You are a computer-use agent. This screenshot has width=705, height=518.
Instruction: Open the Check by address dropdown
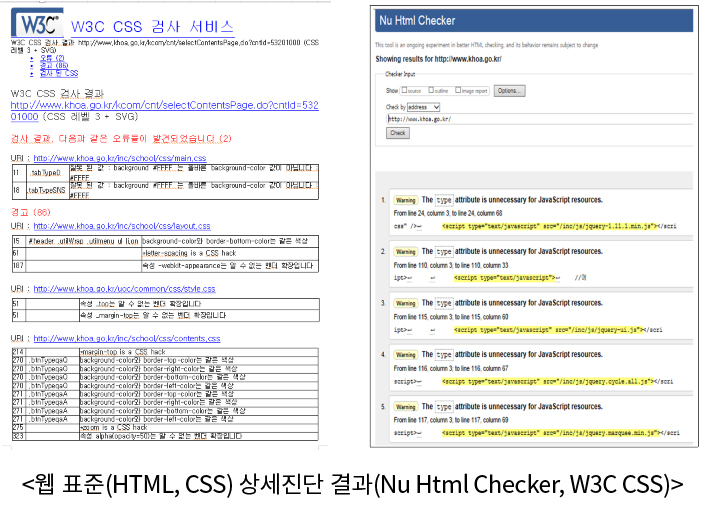(423, 107)
